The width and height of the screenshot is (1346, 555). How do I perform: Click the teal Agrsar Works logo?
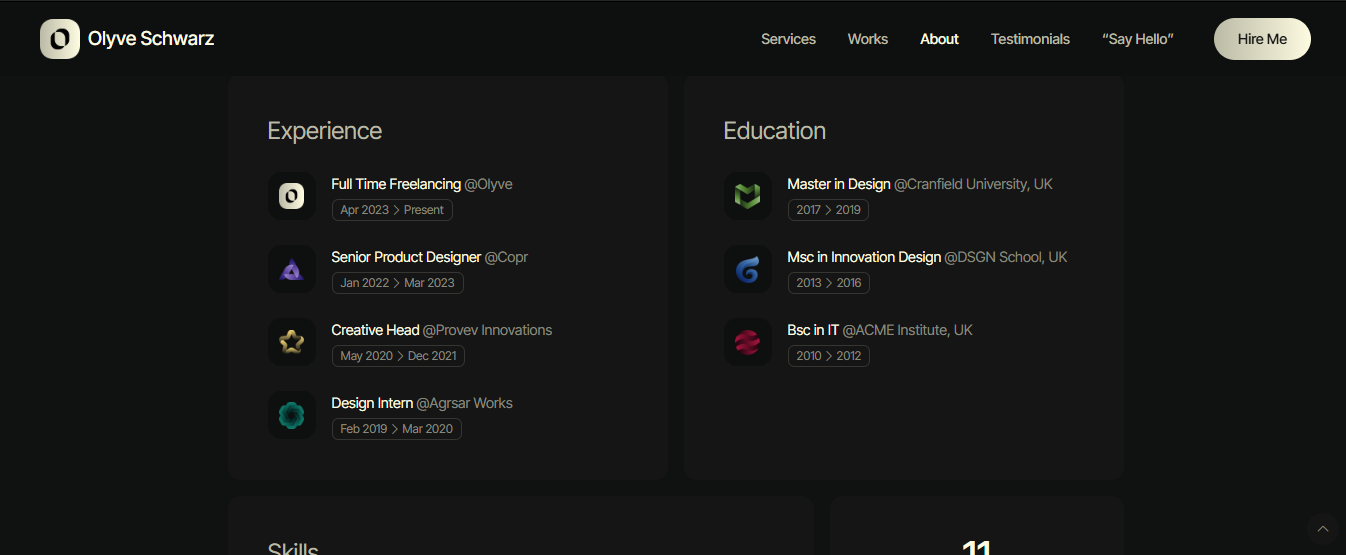coord(292,415)
